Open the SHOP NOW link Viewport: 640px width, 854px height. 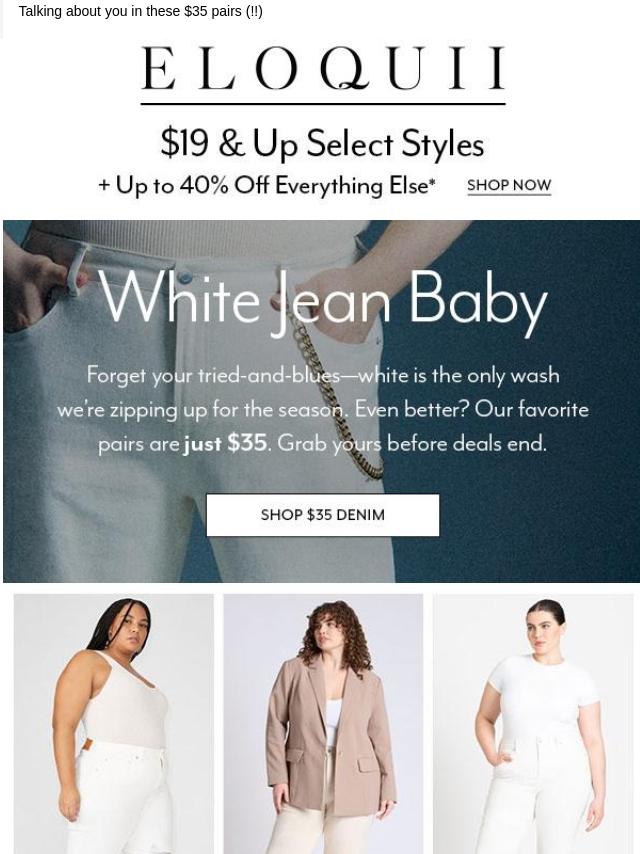[509, 185]
